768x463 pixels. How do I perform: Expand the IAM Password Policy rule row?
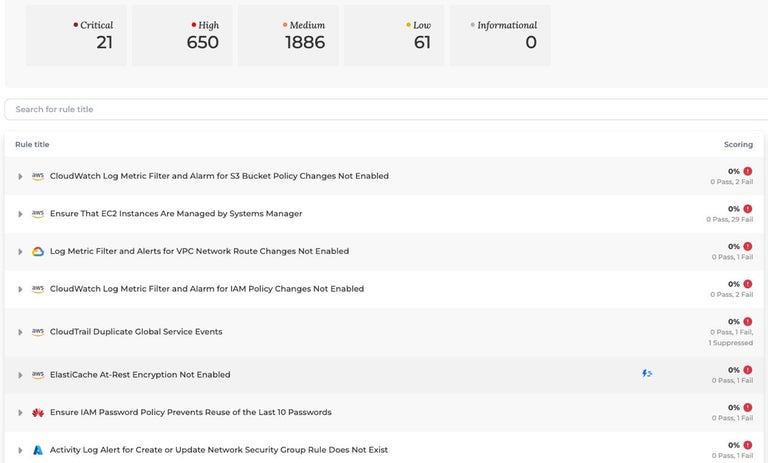pyautogui.click(x=20, y=412)
